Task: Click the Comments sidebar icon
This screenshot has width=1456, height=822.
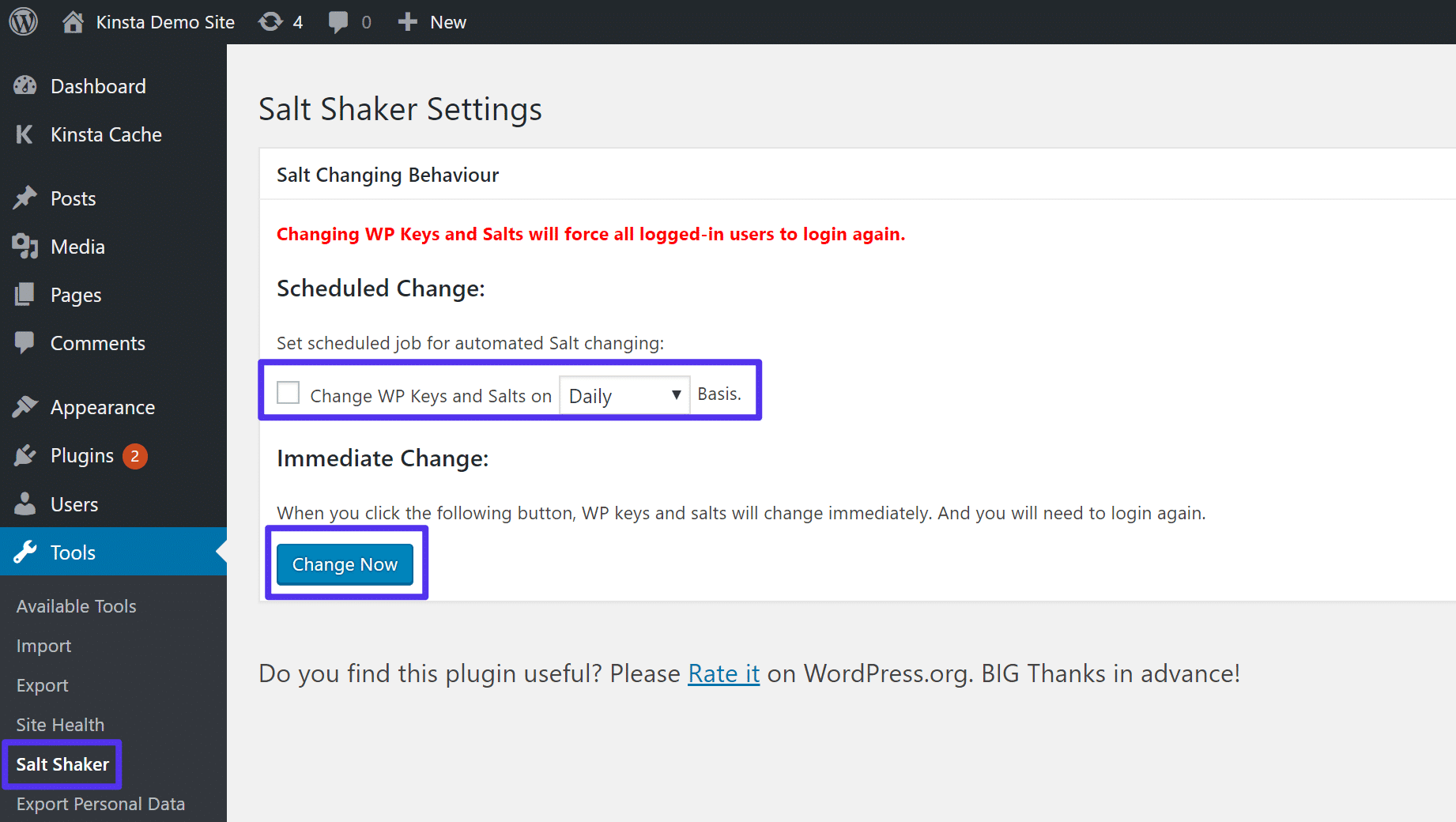Action: (25, 342)
